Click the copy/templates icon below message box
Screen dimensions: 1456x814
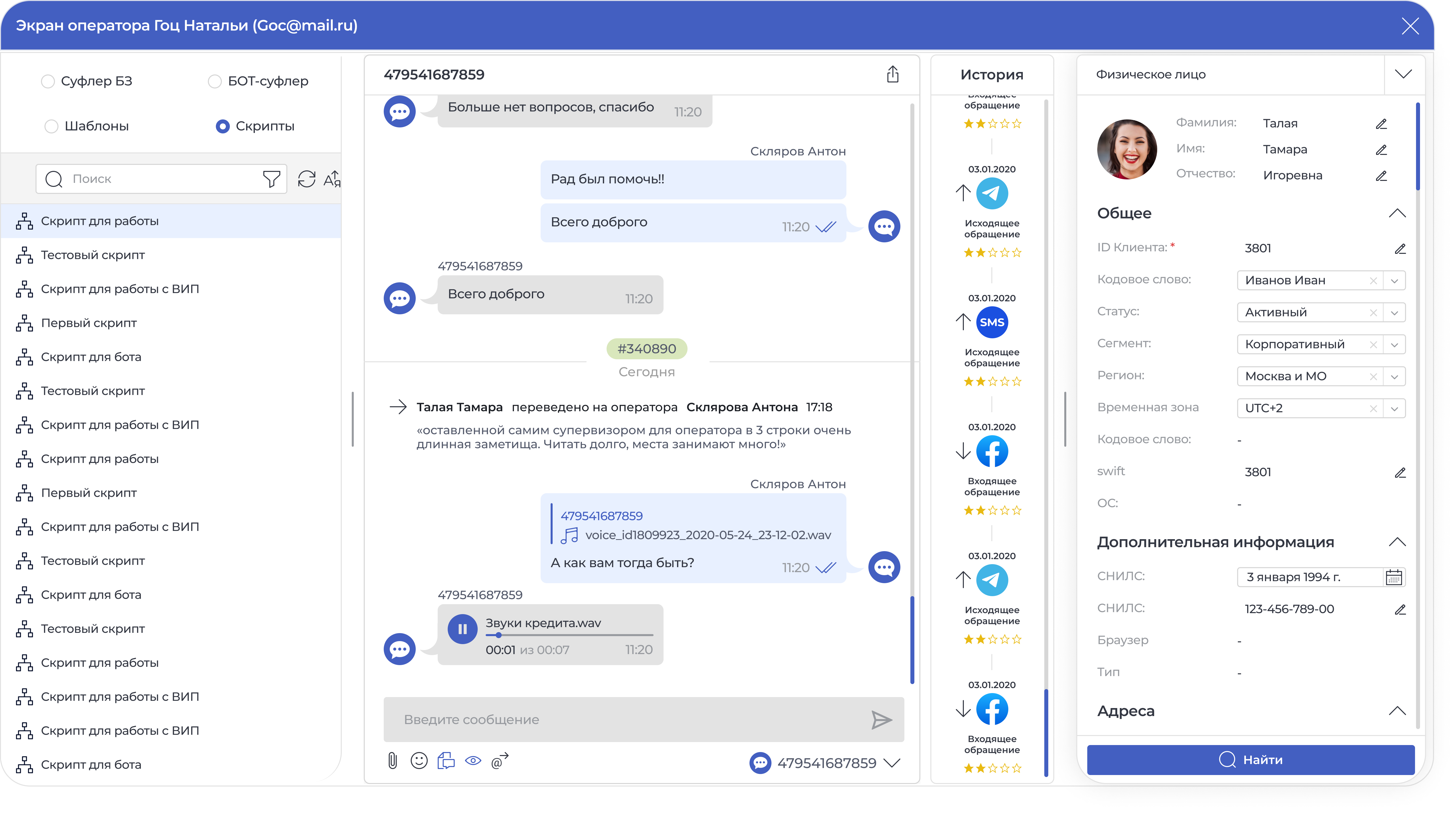pos(446,760)
